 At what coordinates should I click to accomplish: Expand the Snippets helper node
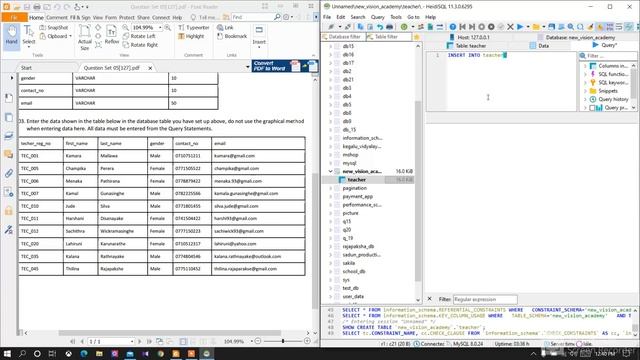pos(585,91)
